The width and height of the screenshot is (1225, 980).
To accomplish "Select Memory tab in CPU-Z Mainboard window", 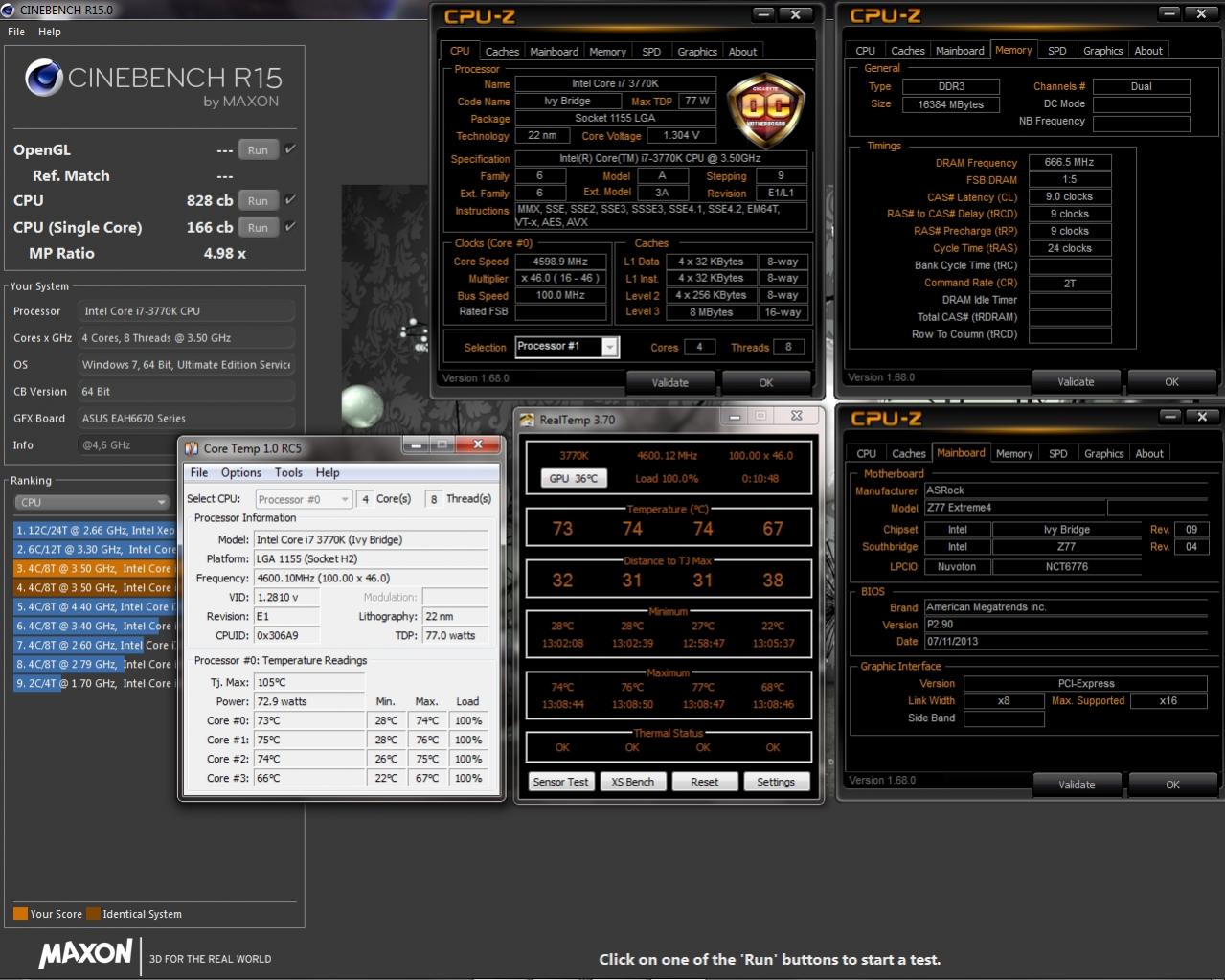I will (x=1014, y=454).
